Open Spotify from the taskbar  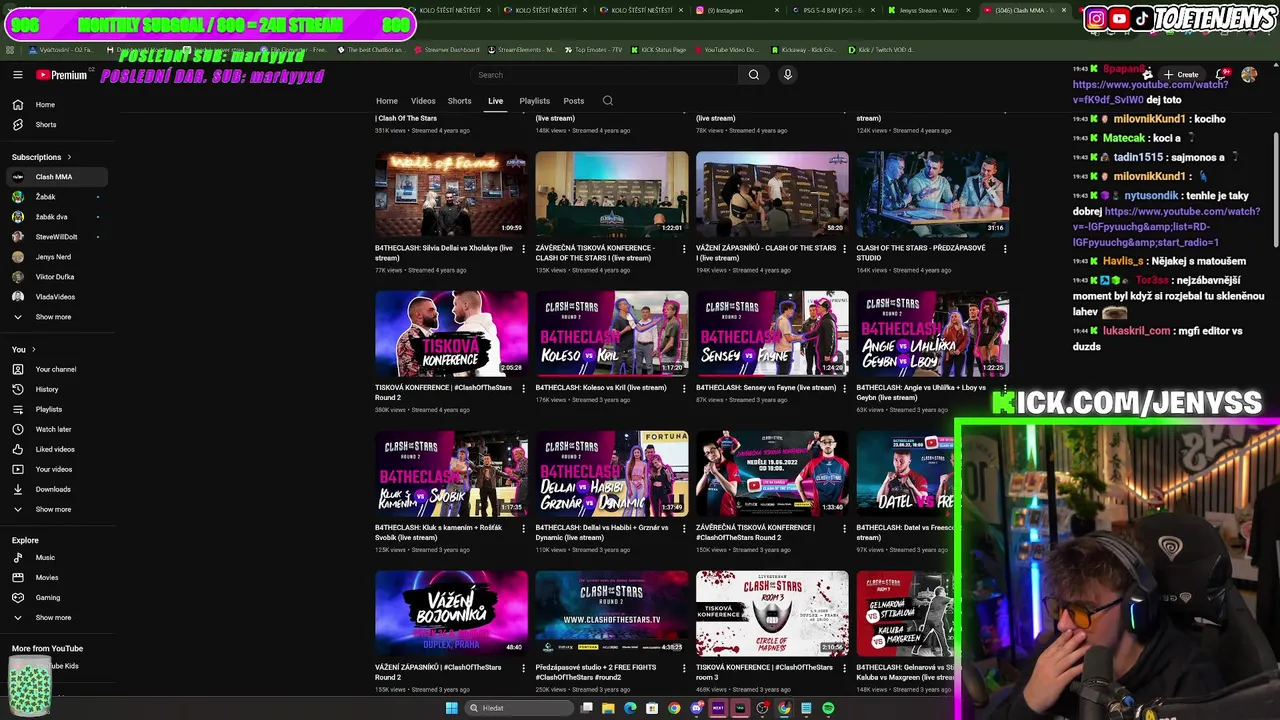click(x=828, y=708)
